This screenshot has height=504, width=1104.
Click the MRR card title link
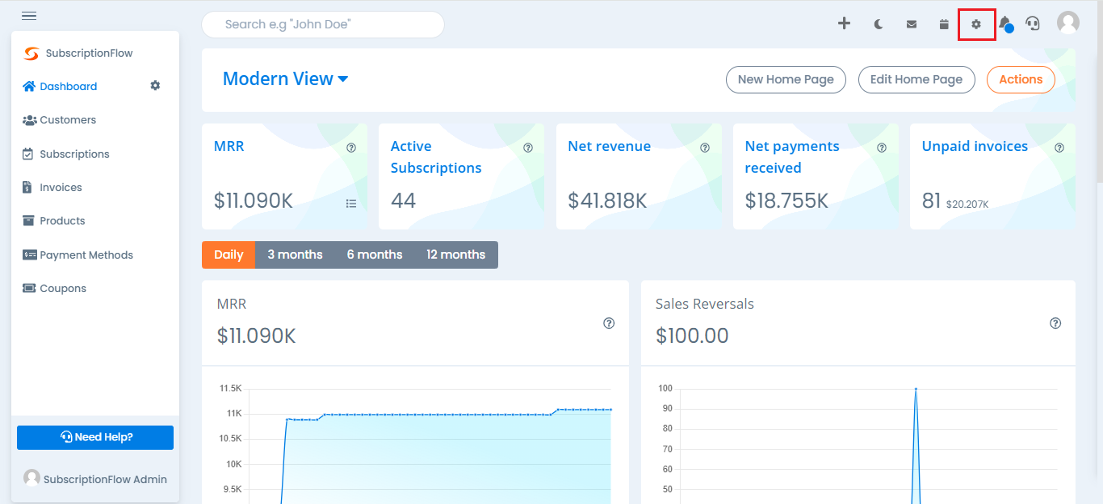click(229, 146)
